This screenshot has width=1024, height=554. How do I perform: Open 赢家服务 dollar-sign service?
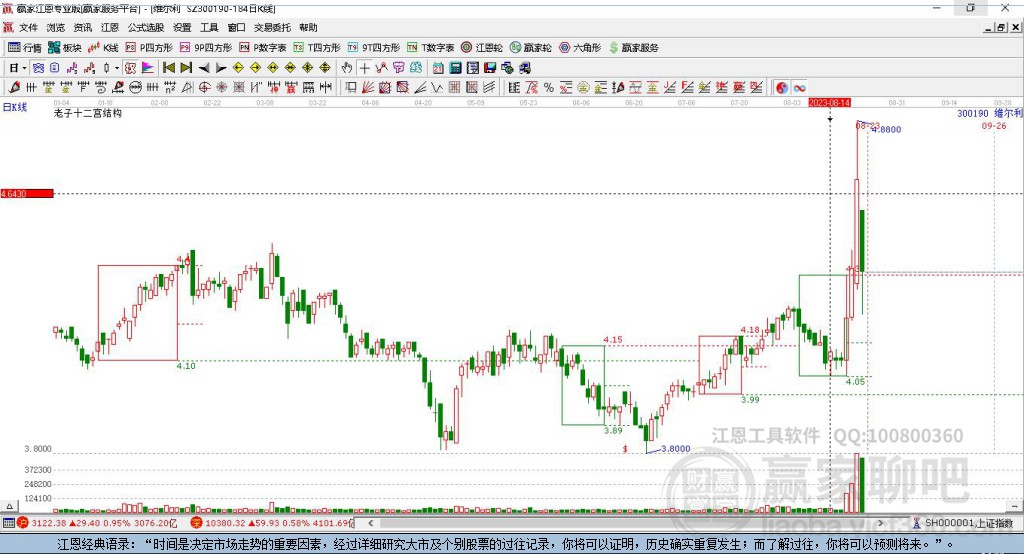(633, 48)
